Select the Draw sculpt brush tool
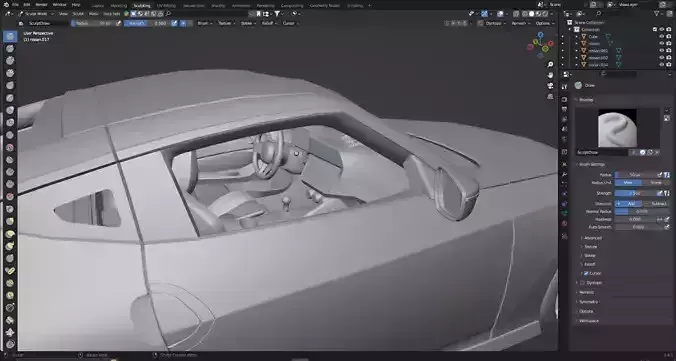The image size is (676, 361). tap(10, 36)
